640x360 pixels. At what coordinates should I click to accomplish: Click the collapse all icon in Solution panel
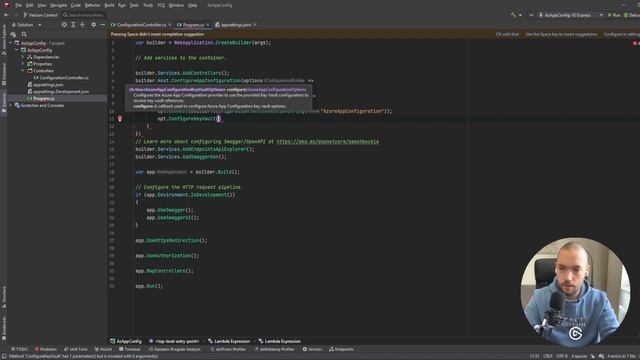[x=82, y=25]
